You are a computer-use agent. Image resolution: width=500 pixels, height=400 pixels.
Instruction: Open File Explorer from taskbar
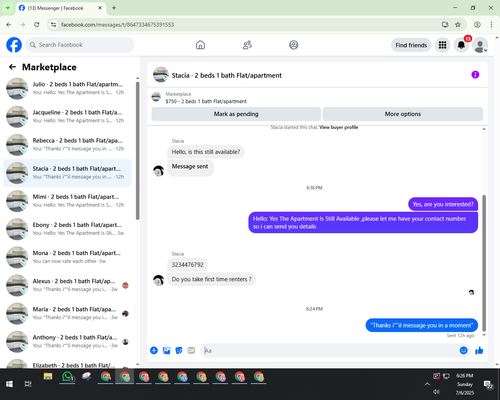(48, 377)
